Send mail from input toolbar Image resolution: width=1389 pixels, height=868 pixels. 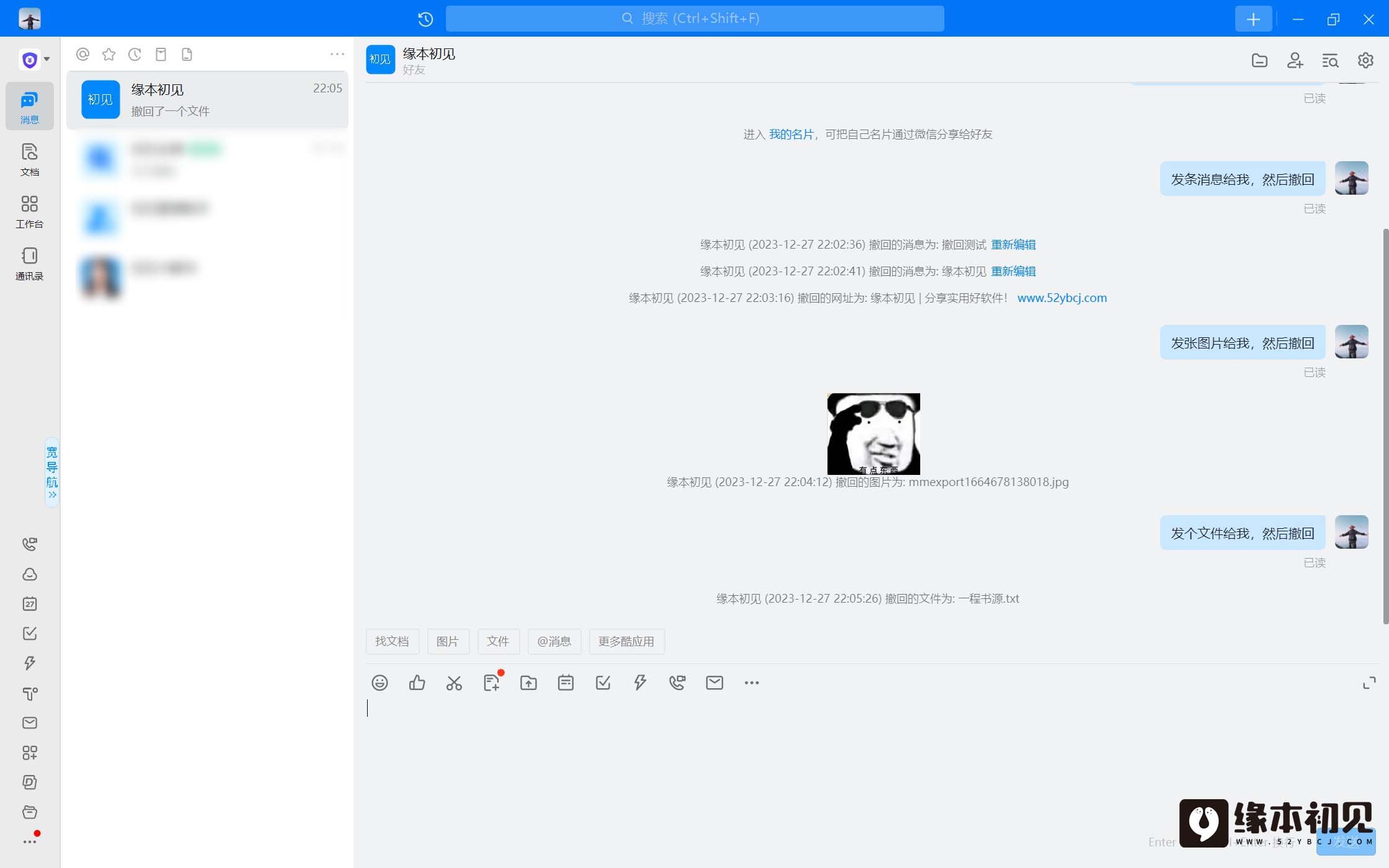pyautogui.click(x=714, y=683)
